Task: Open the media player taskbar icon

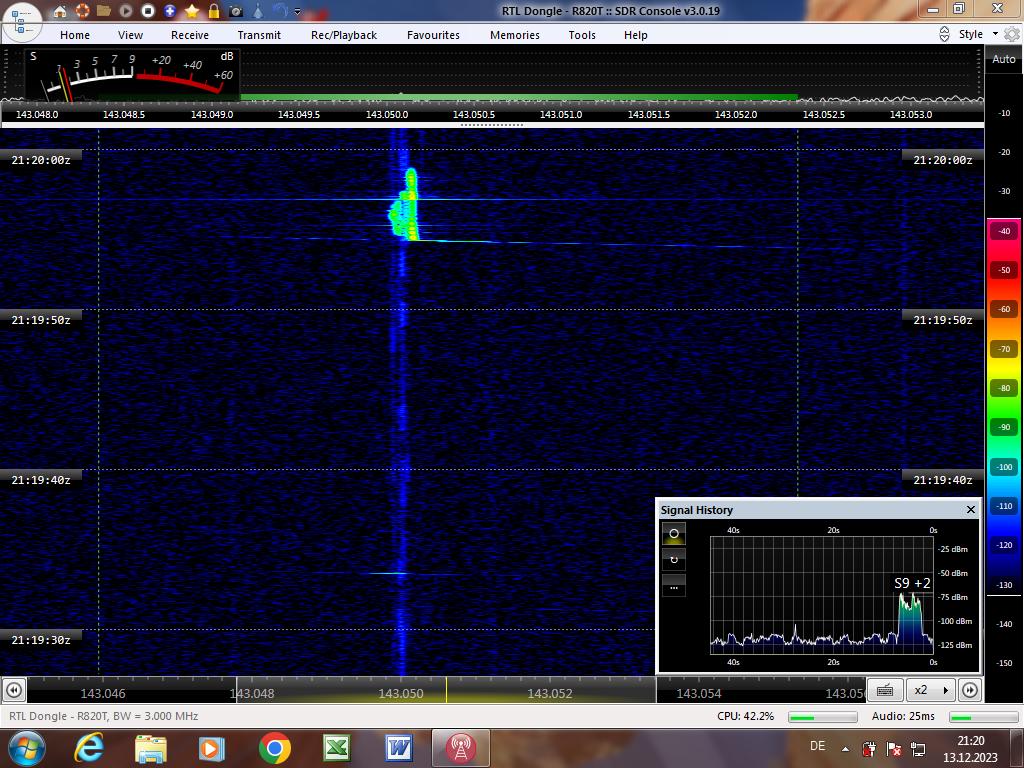Action: point(212,748)
